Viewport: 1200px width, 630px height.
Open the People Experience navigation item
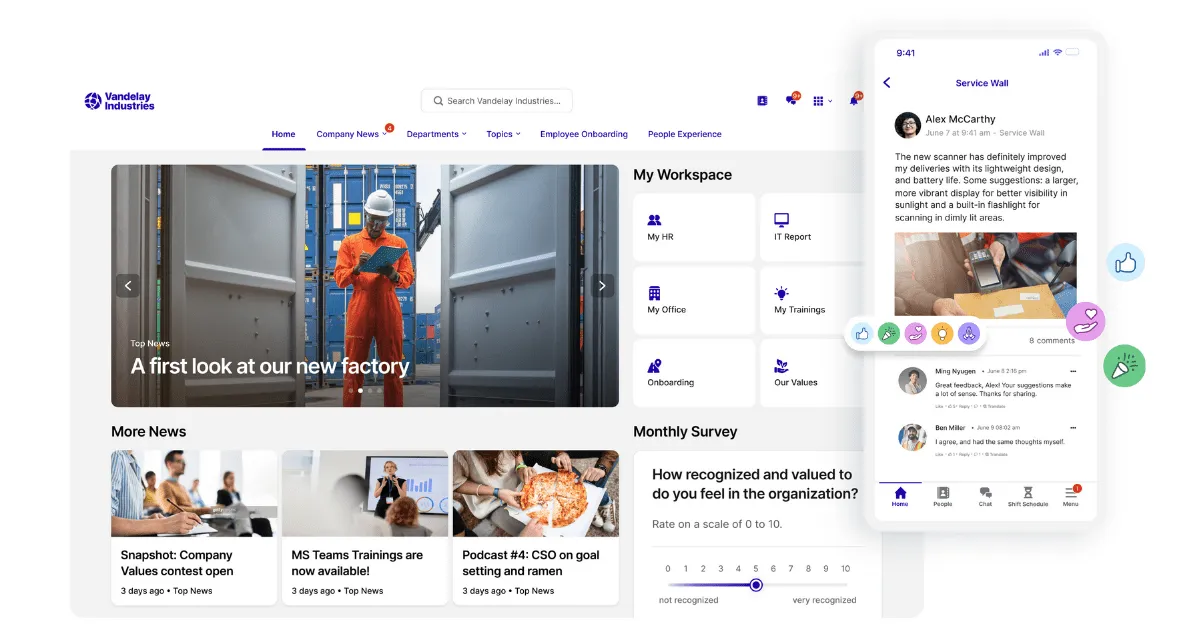click(686, 133)
